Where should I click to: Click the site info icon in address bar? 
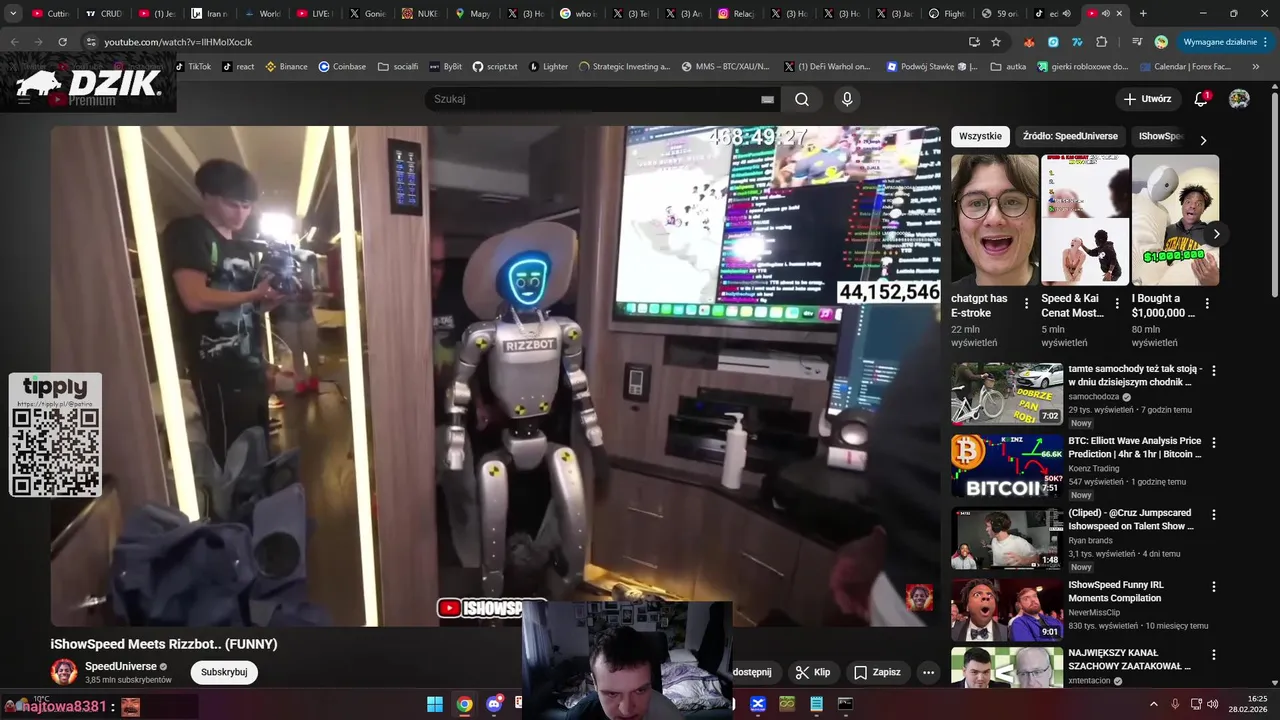click(91, 42)
